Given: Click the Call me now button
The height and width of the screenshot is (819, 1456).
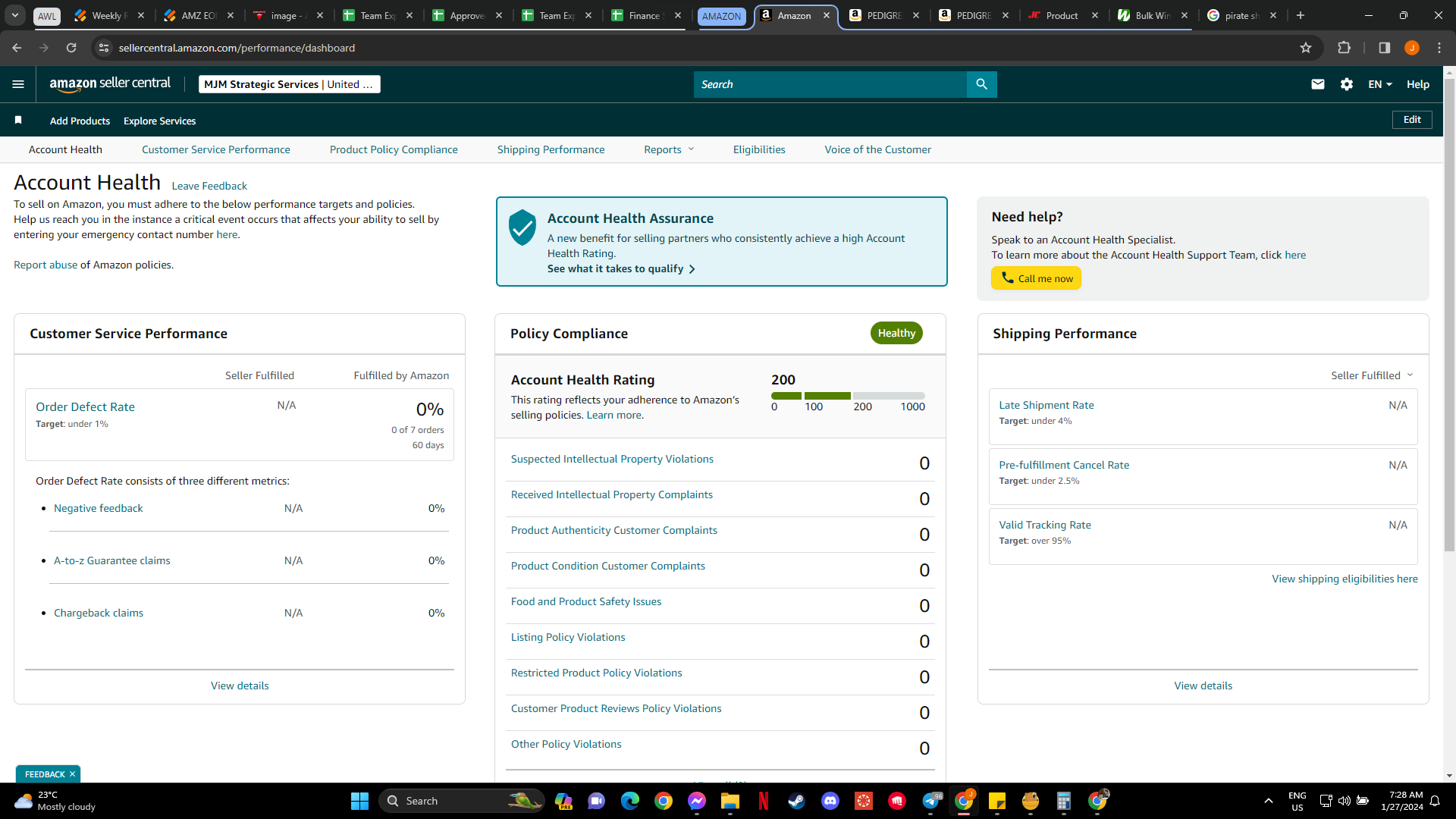Looking at the screenshot, I should pos(1036,278).
